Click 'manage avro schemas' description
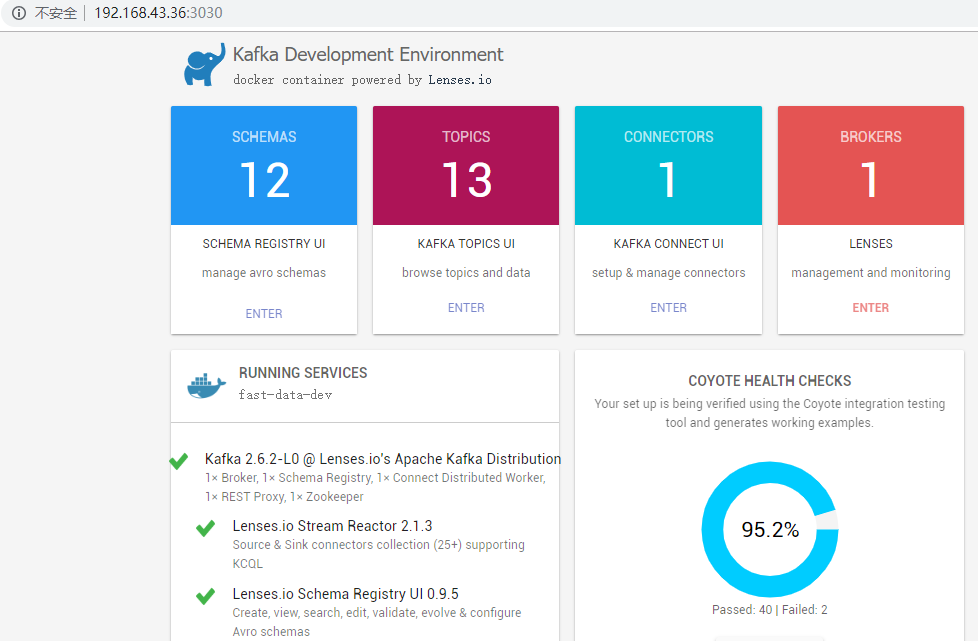This screenshot has height=641, width=978. click(x=264, y=272)
